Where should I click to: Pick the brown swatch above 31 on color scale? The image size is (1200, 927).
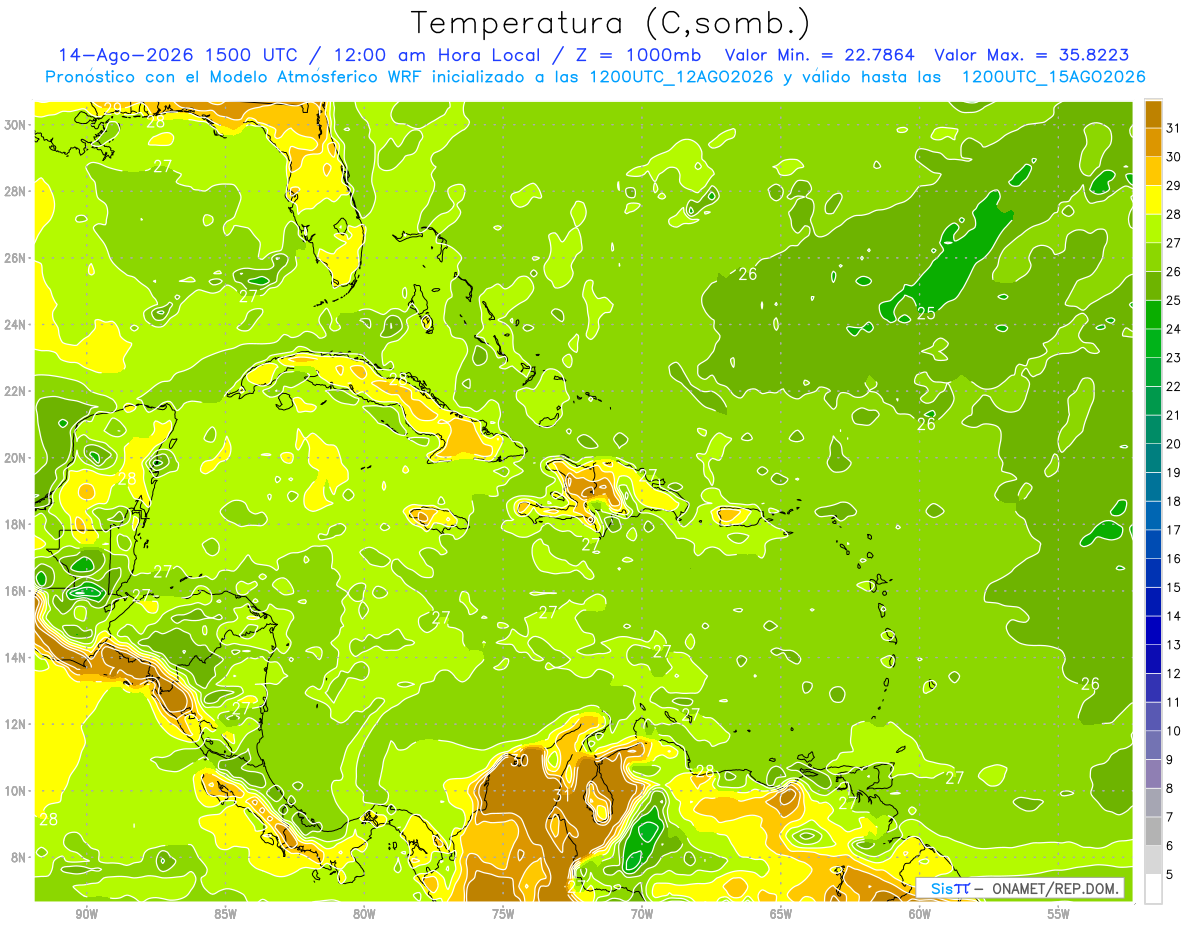click(x=1153, y=113)
